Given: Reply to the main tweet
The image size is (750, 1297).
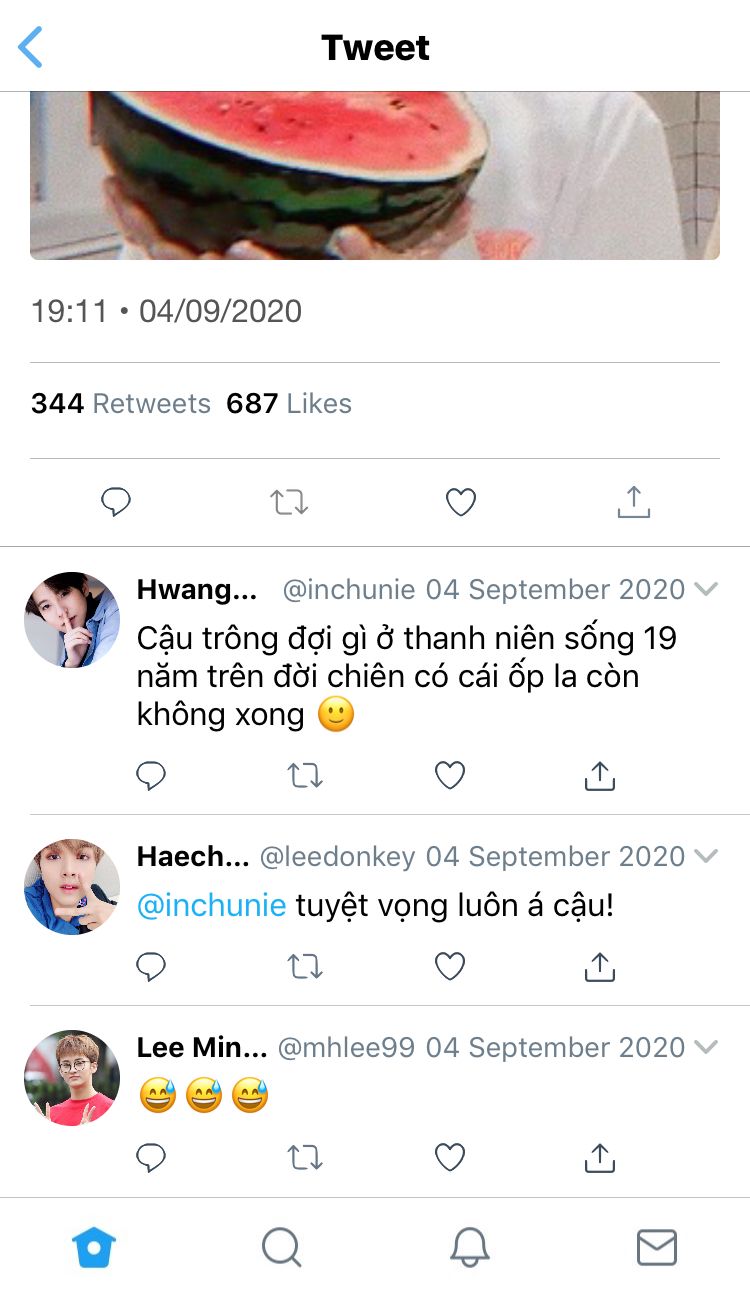Looking at the screenshot, I should (x=116, y=502).
